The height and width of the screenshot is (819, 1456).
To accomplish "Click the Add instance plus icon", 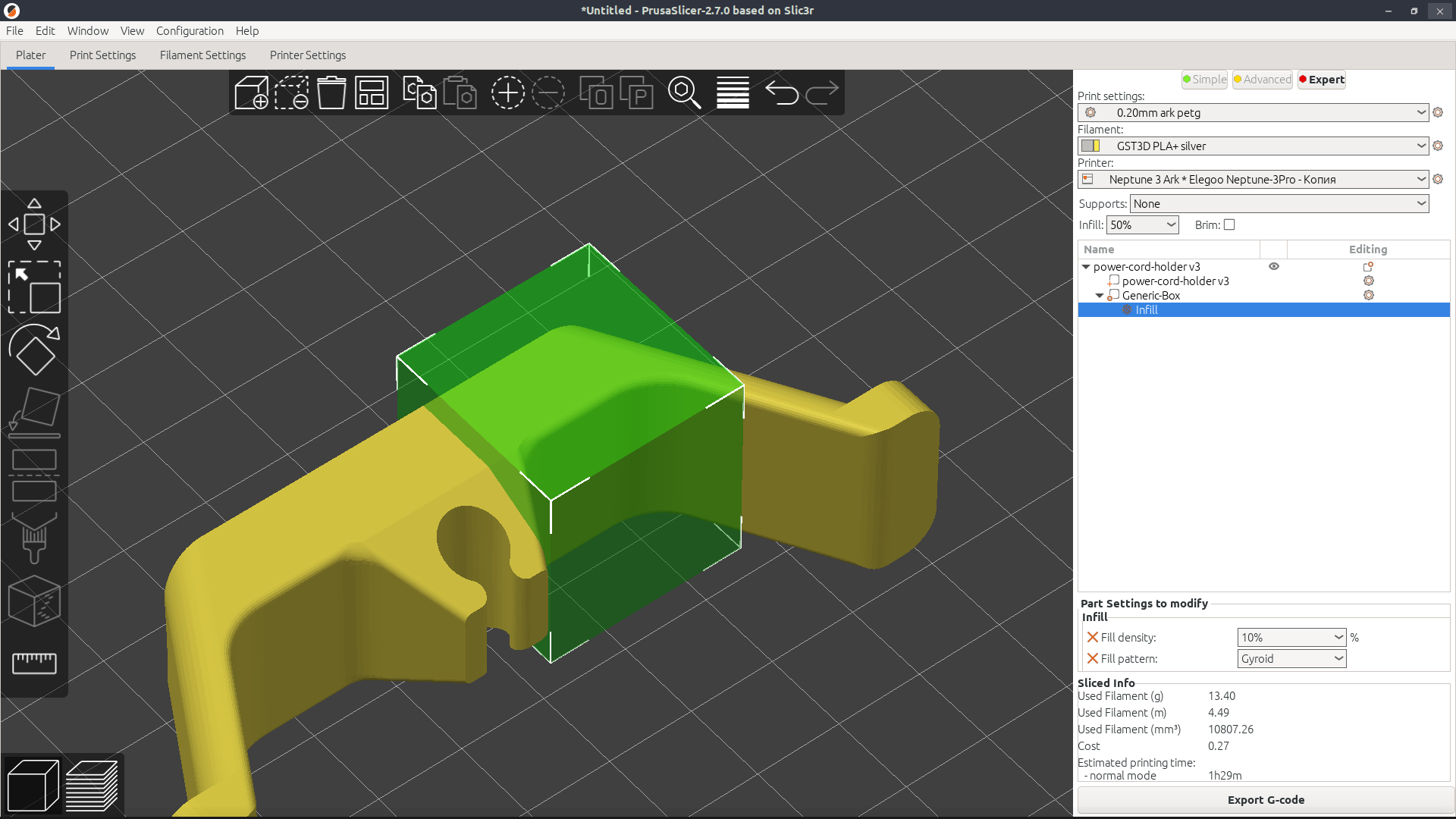I will 508,93.
